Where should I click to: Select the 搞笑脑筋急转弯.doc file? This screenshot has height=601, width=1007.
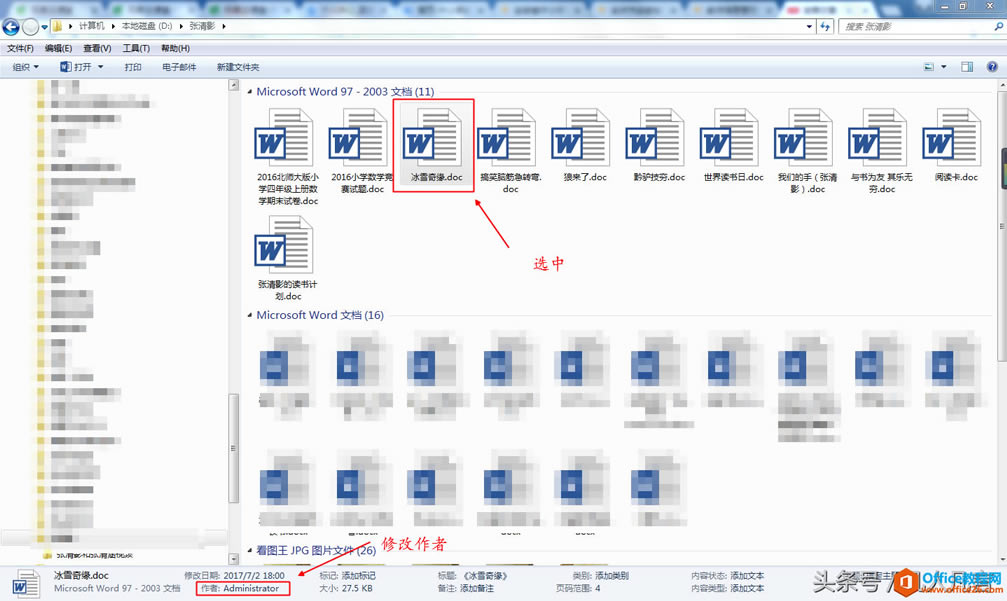(511, 151)
